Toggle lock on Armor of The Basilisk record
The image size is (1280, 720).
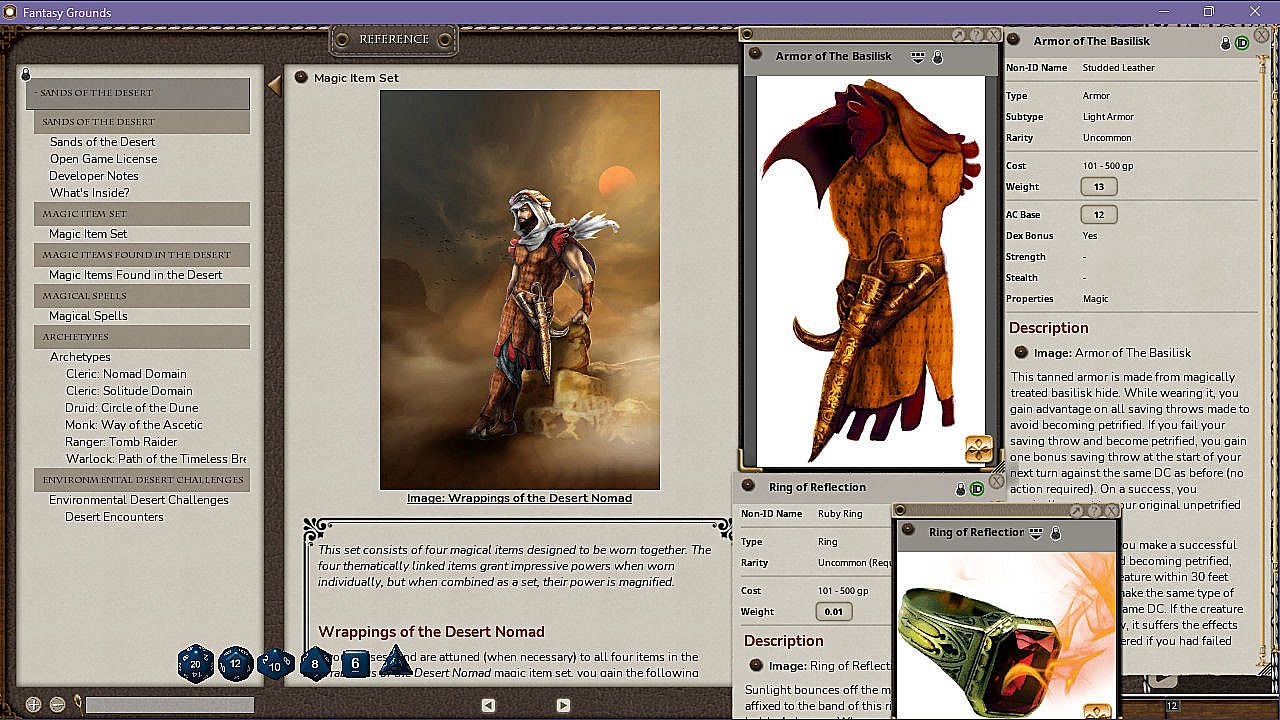[x=1225, y=43]
